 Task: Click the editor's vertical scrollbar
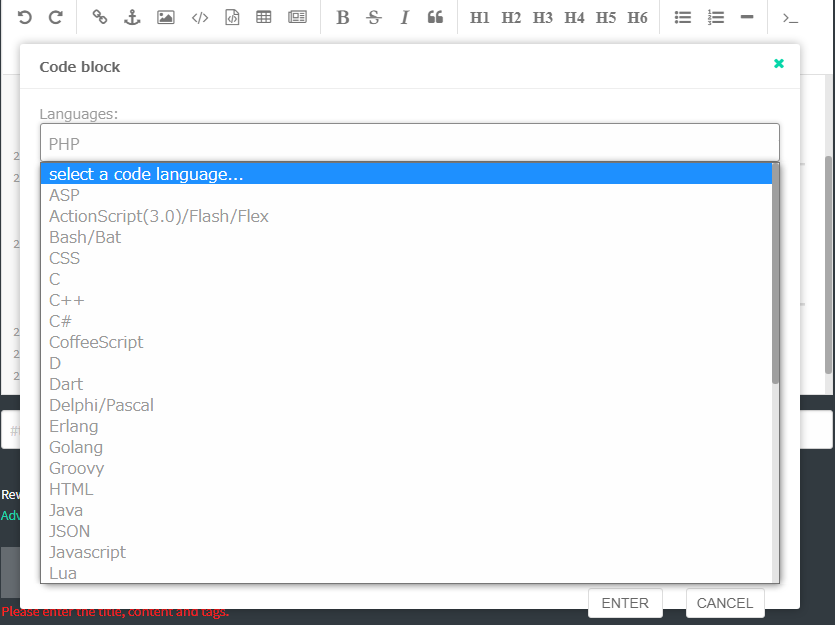click(x=829, y=266)
